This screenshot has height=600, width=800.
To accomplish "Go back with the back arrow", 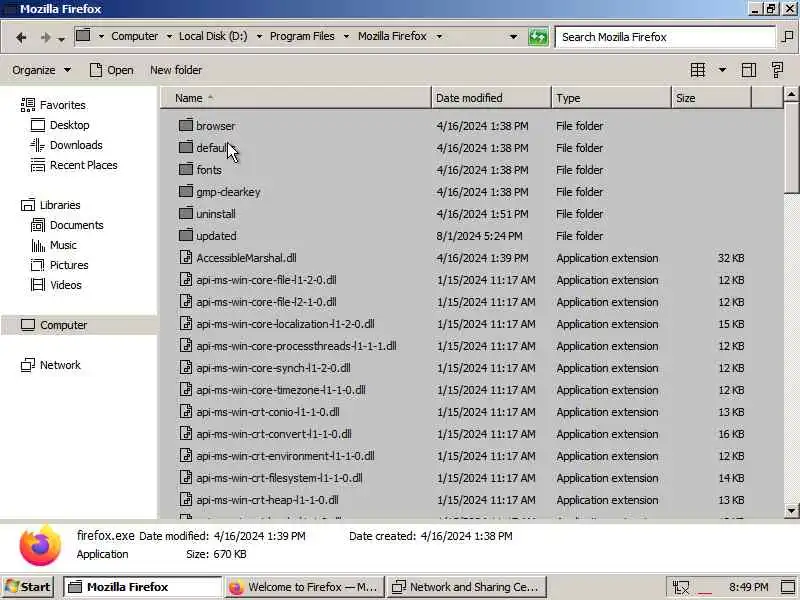I will [x=21, y=37].
